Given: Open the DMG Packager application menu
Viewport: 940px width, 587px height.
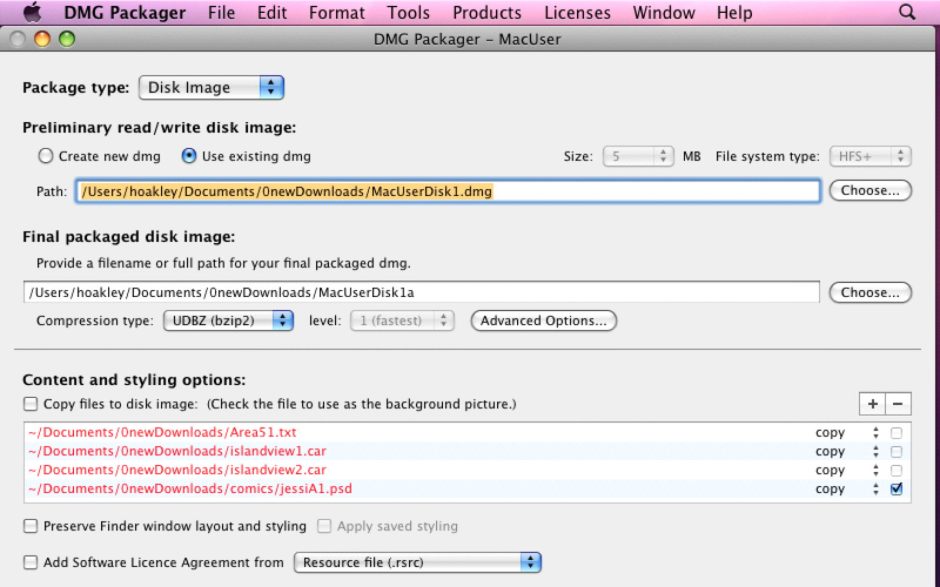Looking at the screenshot, I should [x=125, y=13].
